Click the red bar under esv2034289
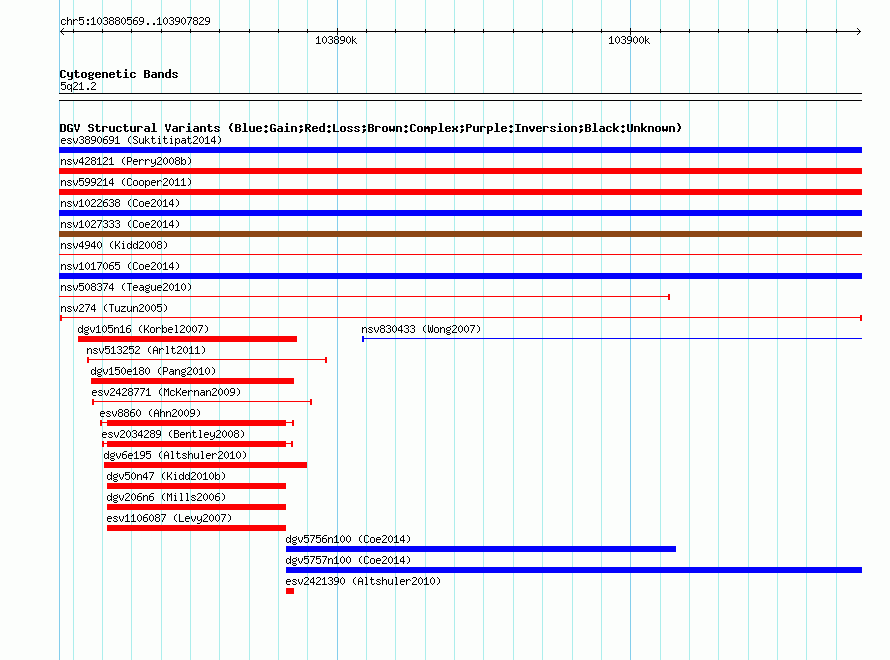Screen dimensions: 890x660 point(197,444)
